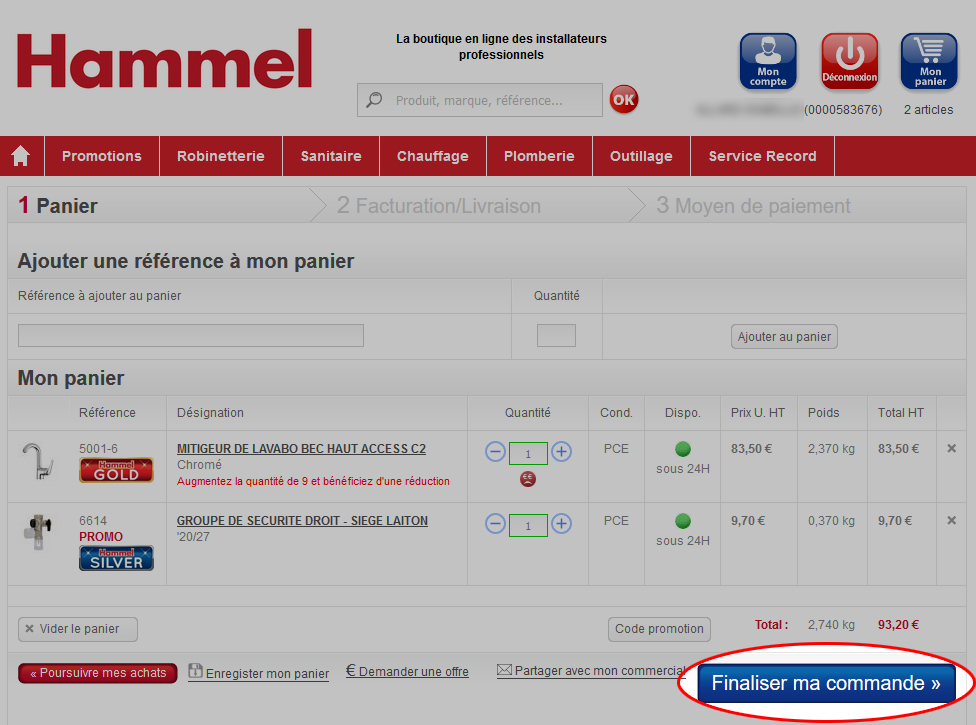
Task: Click Enregister mon panier link
Action: coord(258,673)
